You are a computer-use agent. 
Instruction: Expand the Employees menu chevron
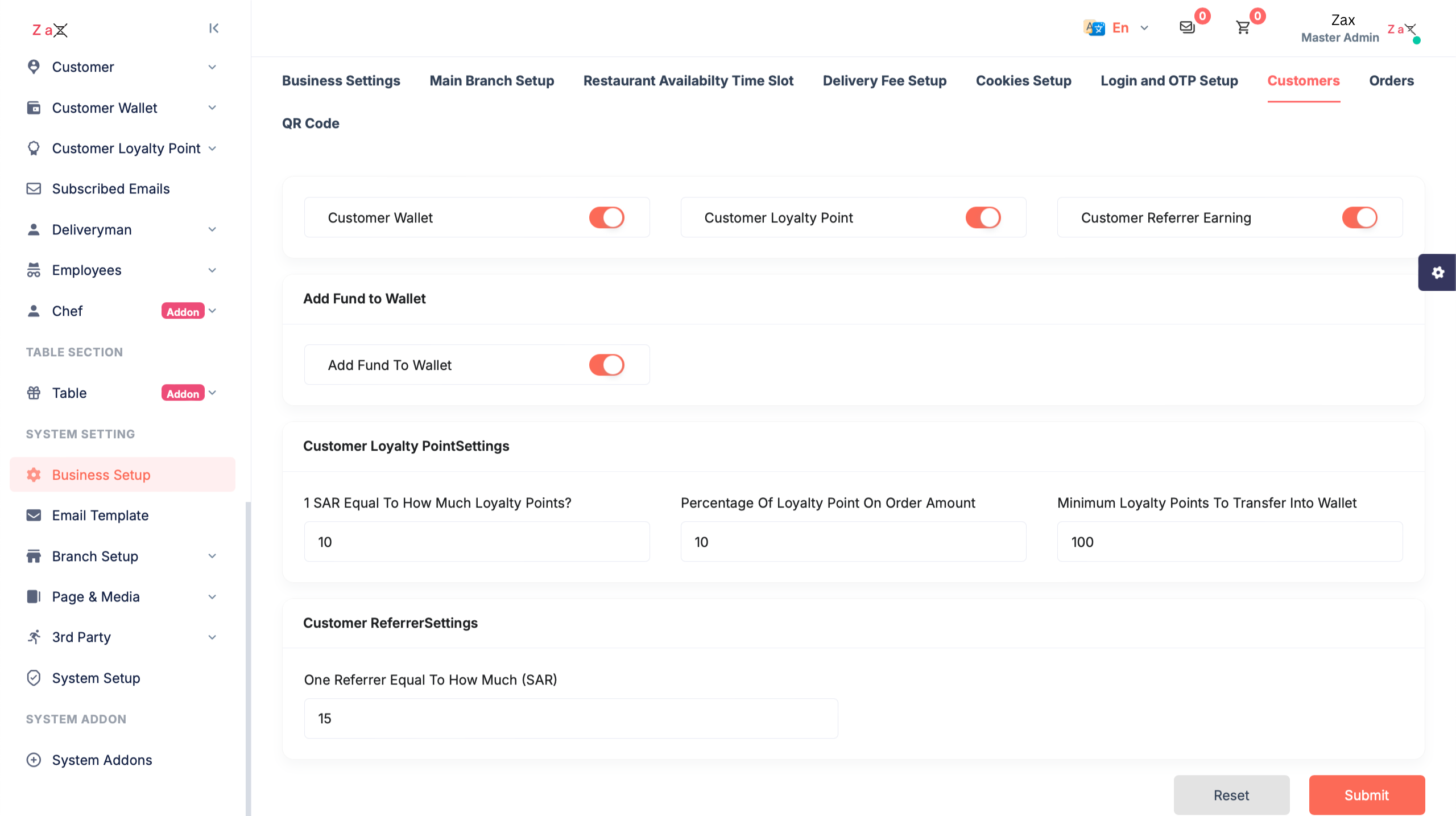pos(212,270)
